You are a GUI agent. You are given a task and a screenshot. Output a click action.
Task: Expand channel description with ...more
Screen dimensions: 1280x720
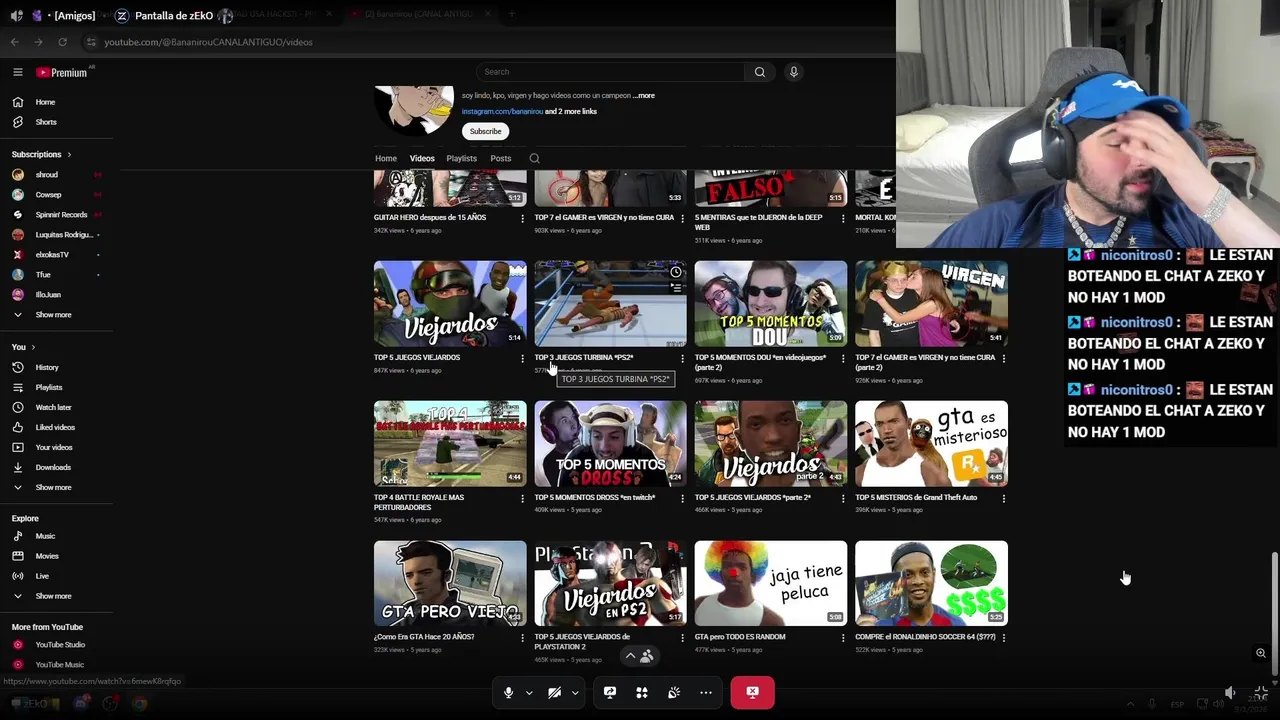coord(643,96)
